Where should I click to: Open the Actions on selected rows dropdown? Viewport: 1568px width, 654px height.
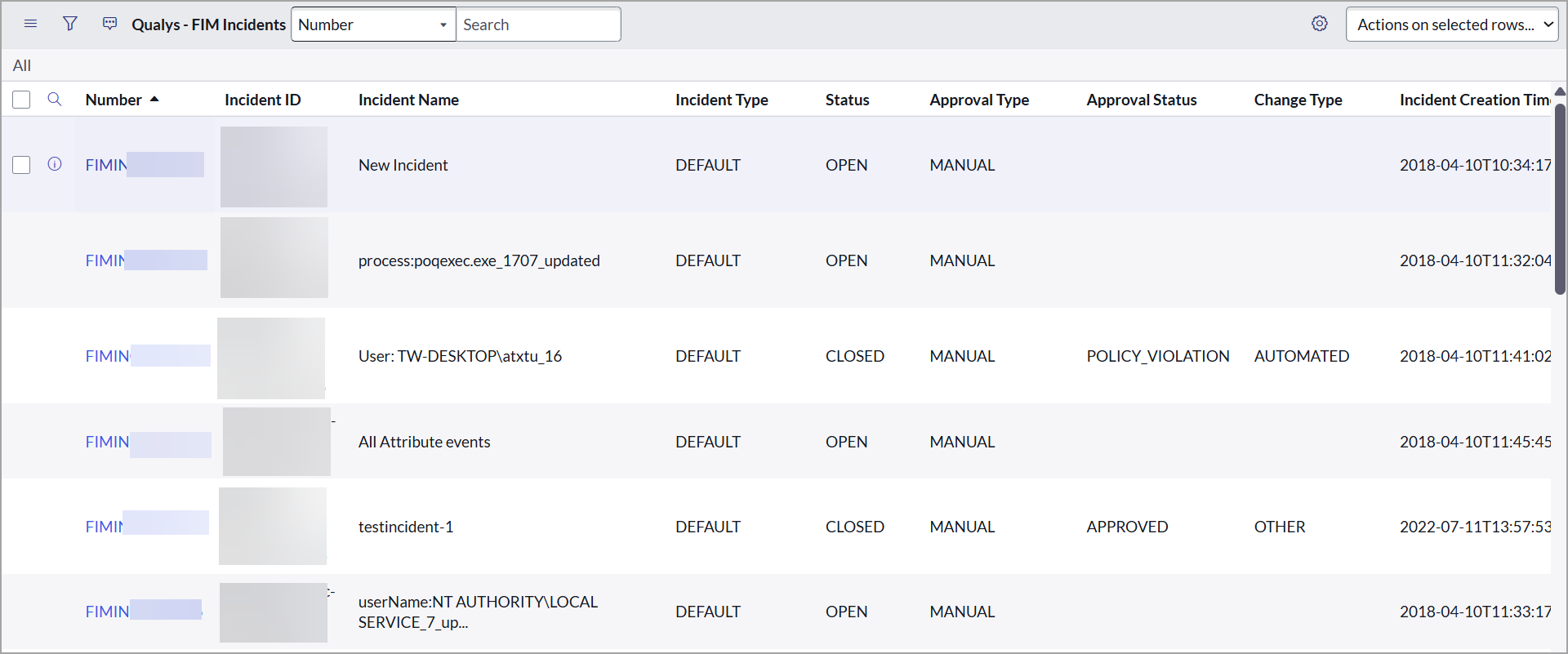pyautogui.click(x=1451, y=24)
